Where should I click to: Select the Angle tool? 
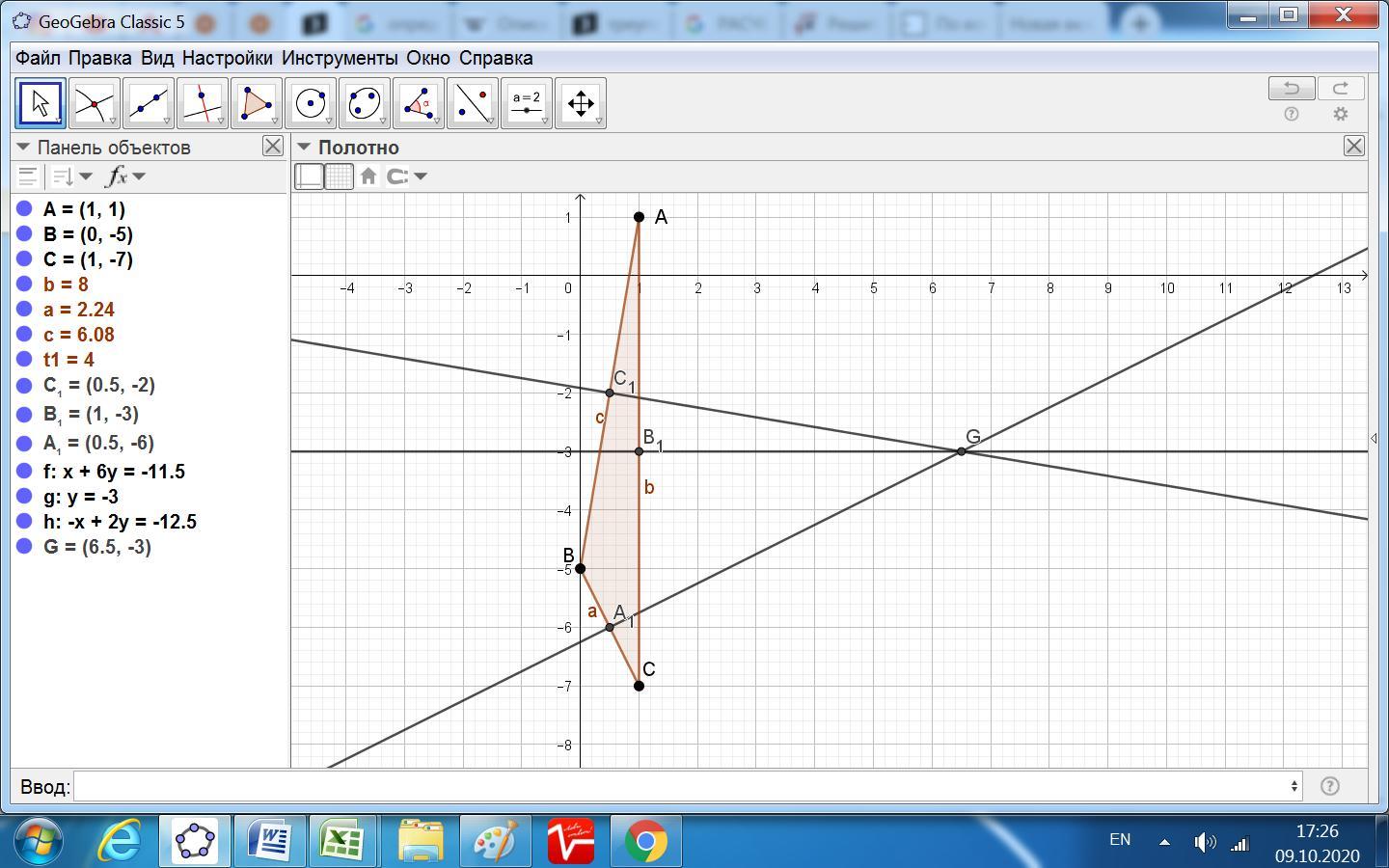coord(419,103)
